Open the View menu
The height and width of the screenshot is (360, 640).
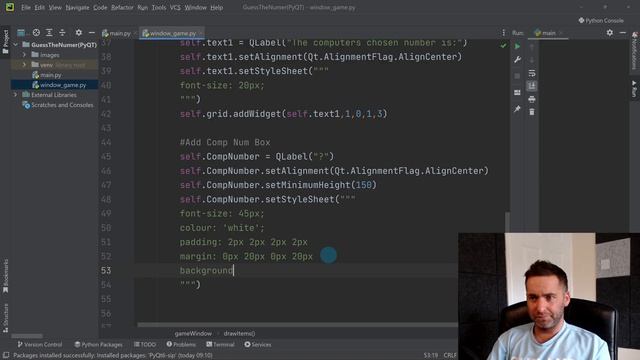pyautogui.click(x=55, y=7)
